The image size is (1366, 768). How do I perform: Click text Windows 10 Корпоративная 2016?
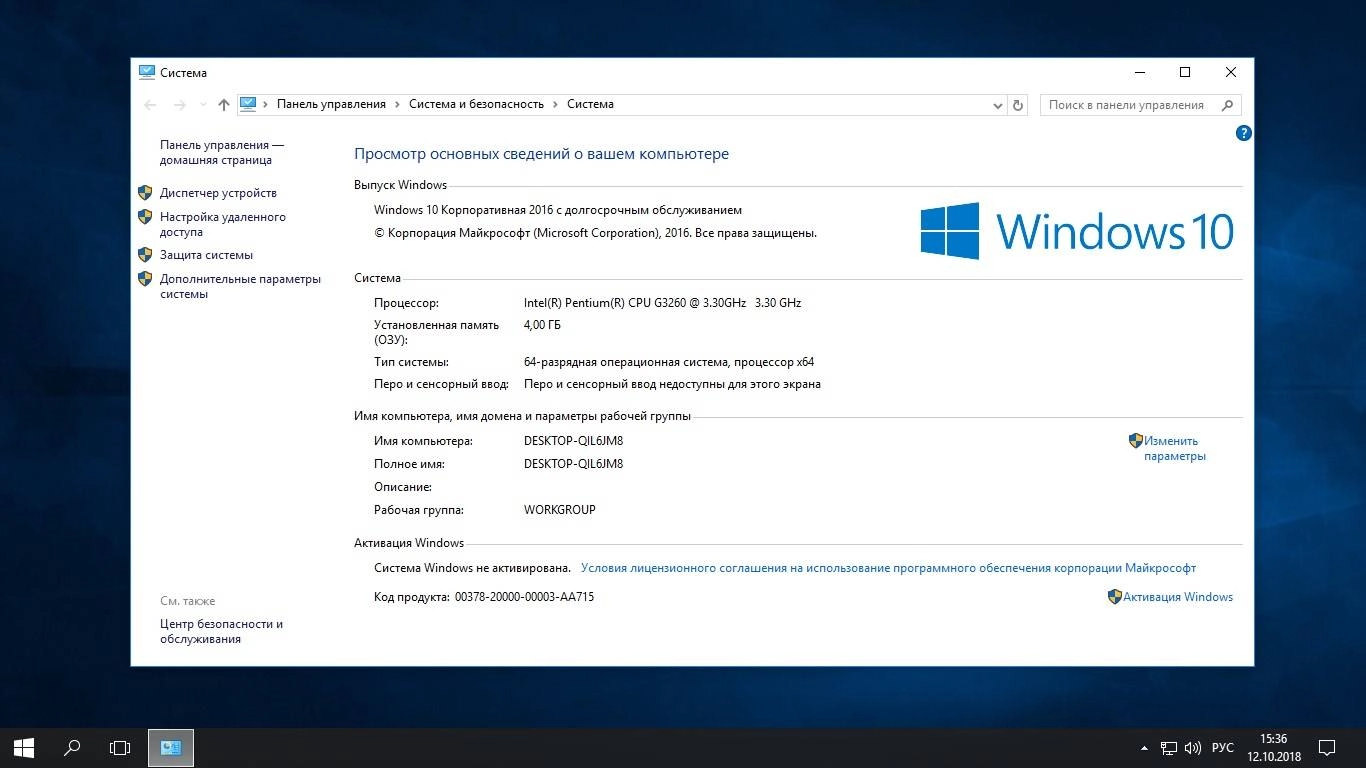(x=462, y=210)
